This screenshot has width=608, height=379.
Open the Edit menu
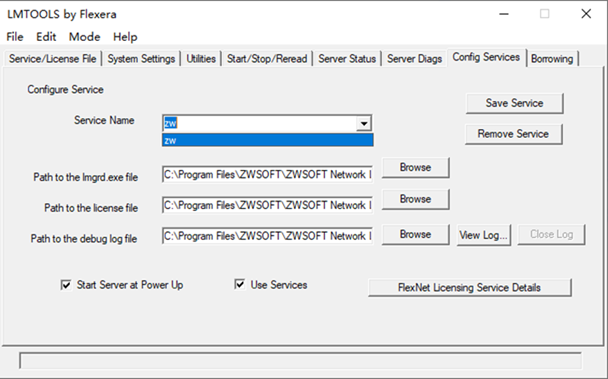[46, 37]
